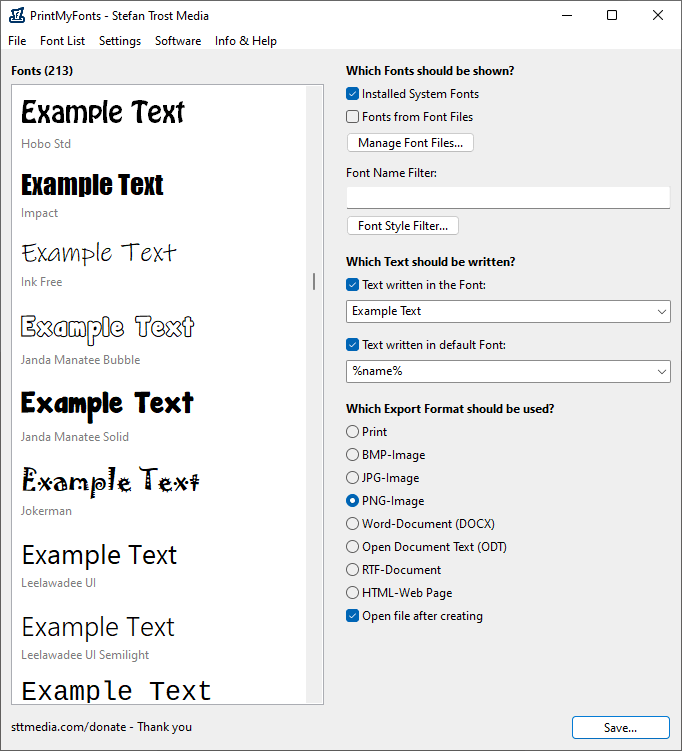Click the Save button

coord(621,728)
